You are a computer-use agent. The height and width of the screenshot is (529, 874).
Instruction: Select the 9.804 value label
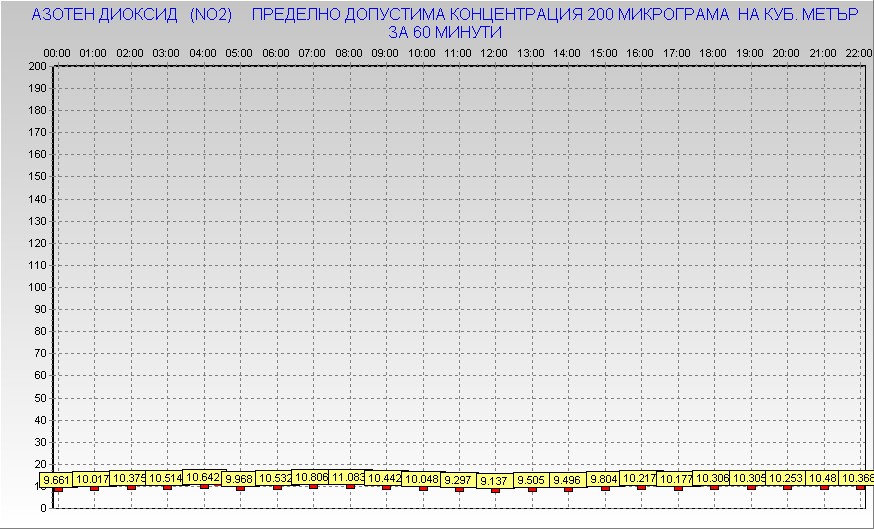pos(604,480)
